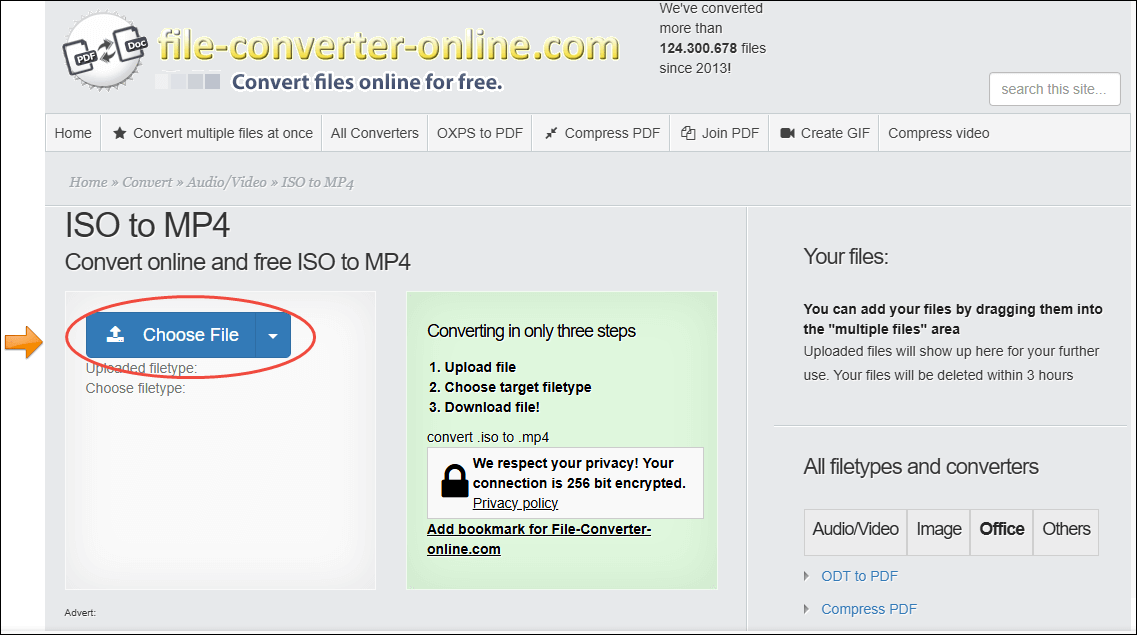The image size is (1137, 635).
Task: Click the Audio/Video breadcrumb link
Action: pos(227,182)
